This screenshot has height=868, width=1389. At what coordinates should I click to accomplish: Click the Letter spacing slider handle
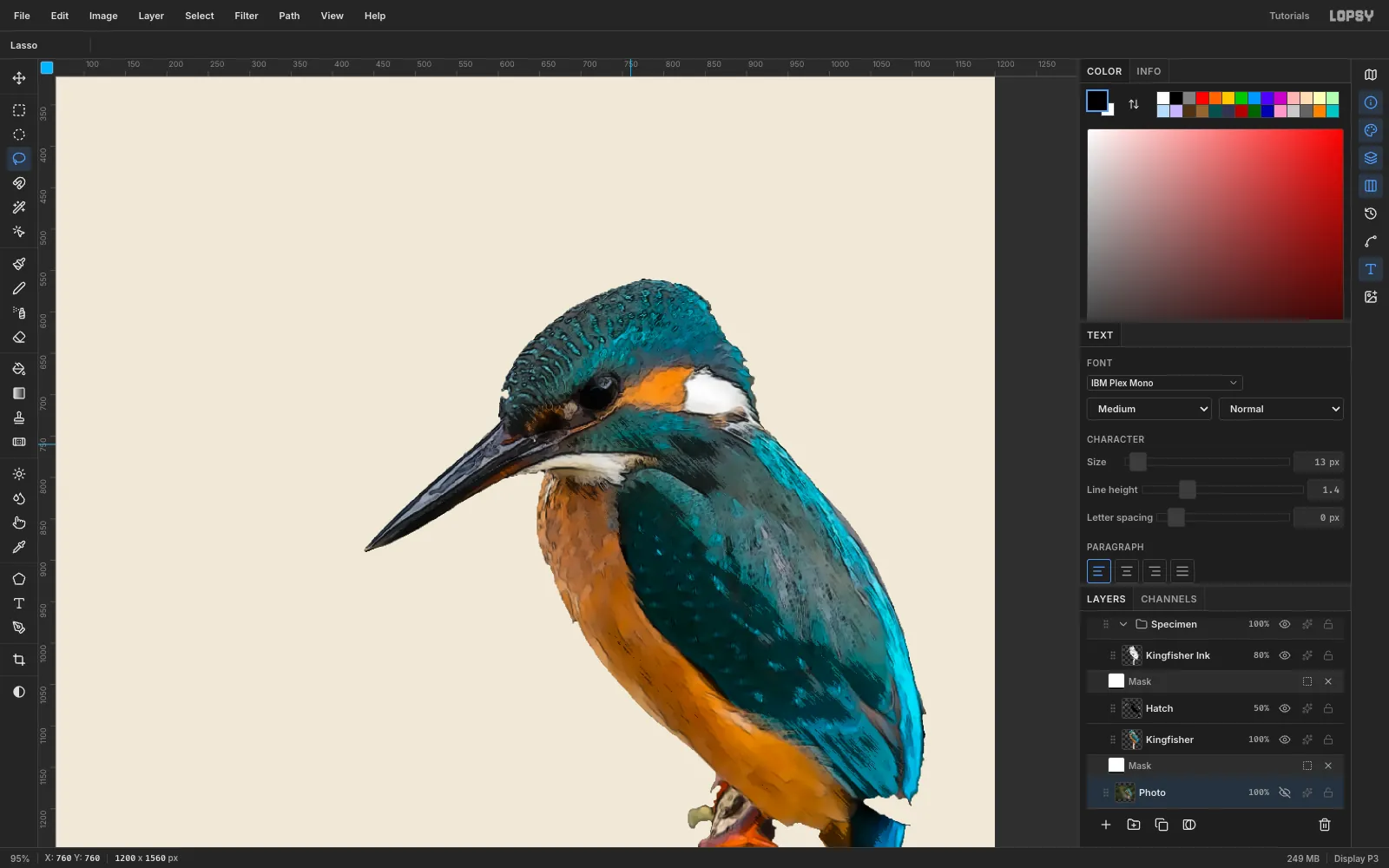point(1176,517)
